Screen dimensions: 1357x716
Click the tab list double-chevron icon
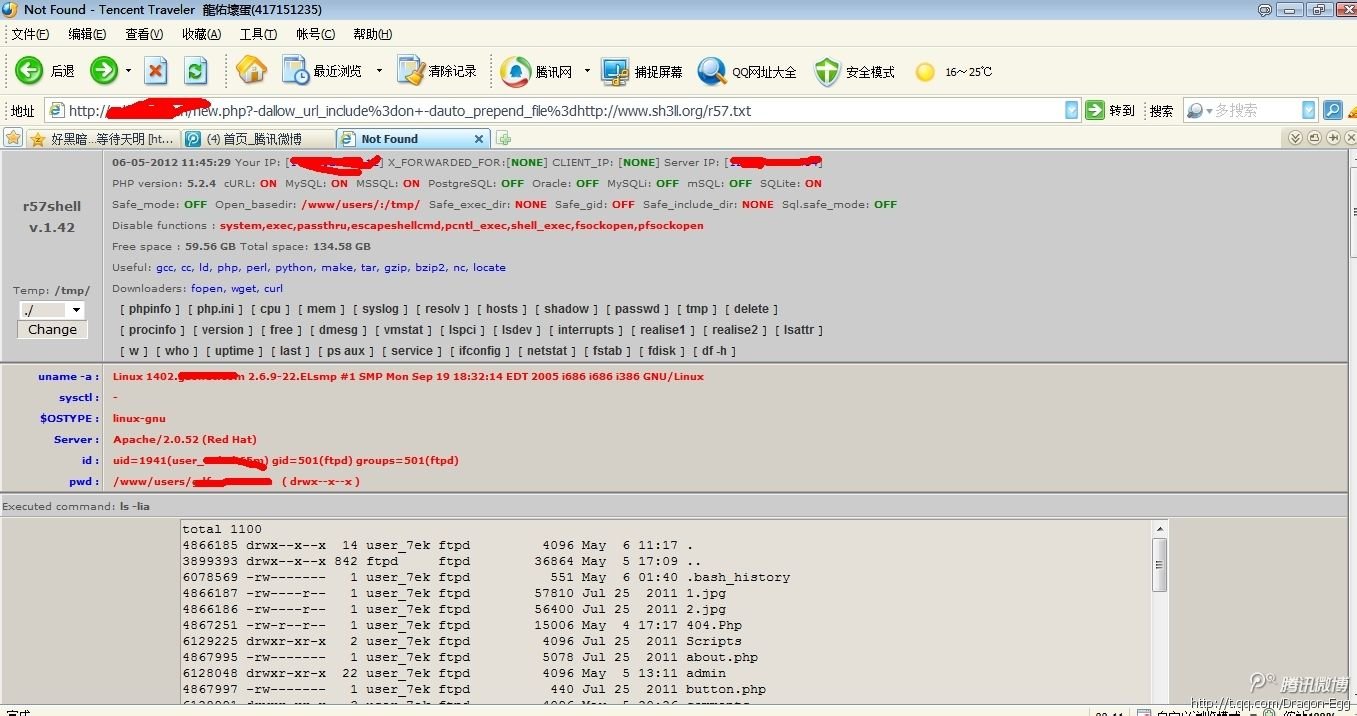tap(1296, 138)
